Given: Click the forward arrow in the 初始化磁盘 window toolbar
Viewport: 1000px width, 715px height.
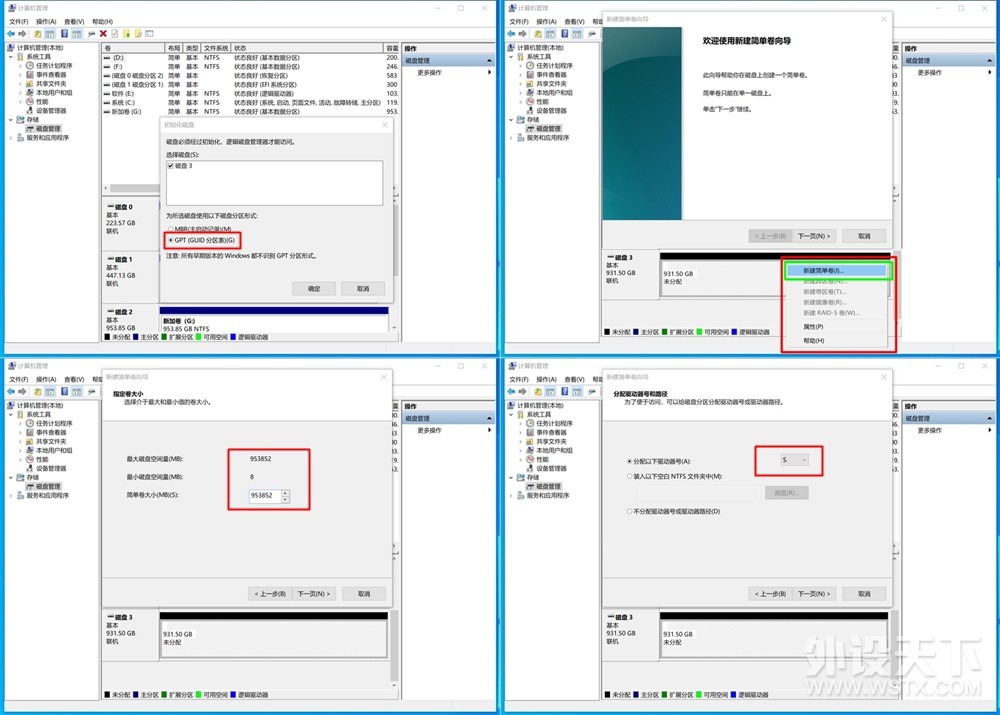Looking at the screenshot, I should (x=23, y=34).
